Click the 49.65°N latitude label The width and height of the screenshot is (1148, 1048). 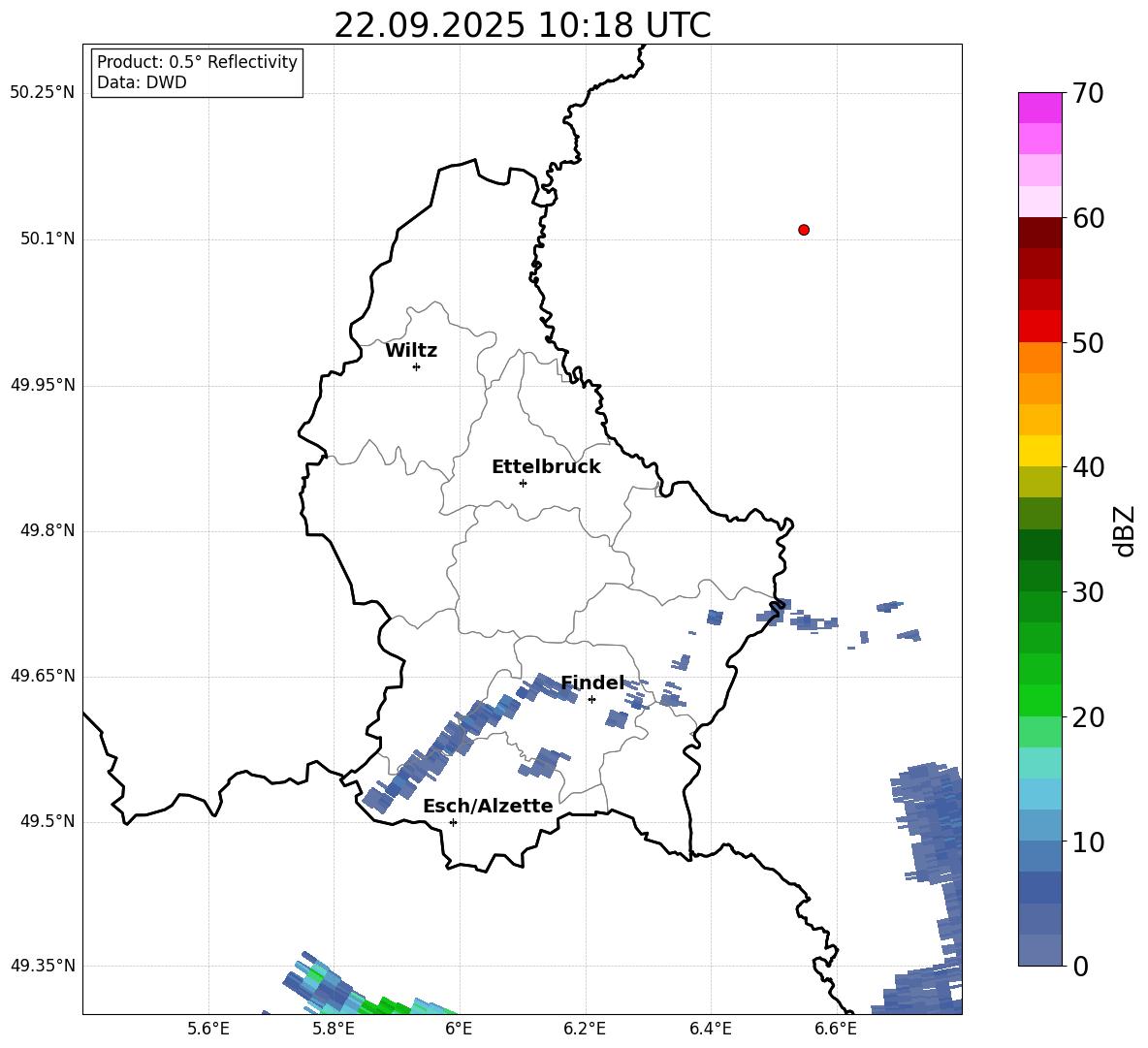[x=43, y=676]
